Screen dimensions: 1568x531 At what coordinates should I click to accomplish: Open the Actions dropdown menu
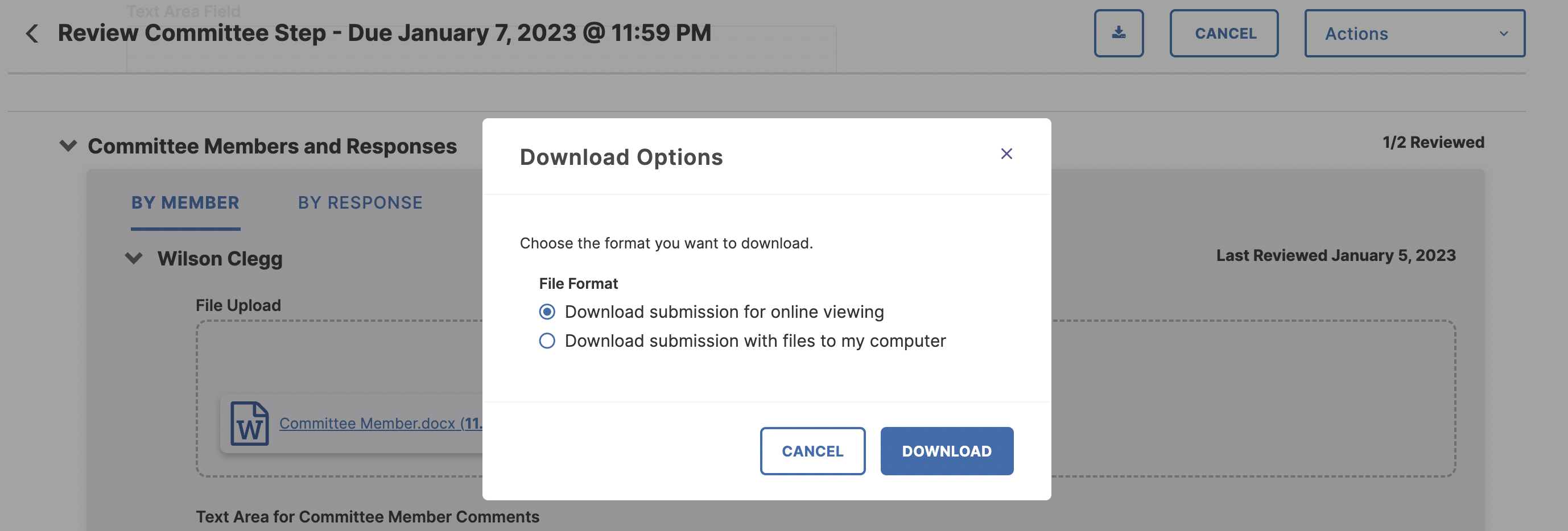coord(1414,34)
